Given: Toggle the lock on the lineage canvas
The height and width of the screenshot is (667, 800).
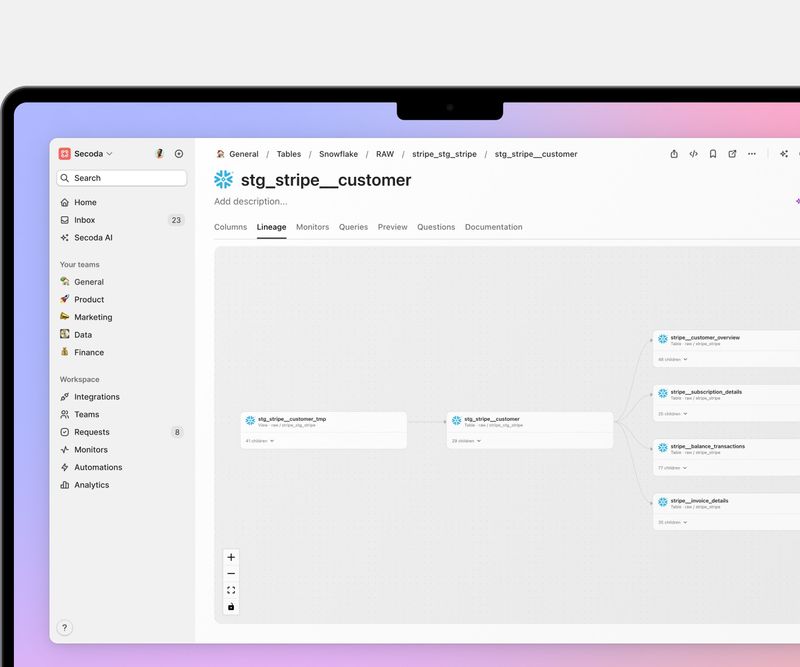Looking at the screenshot, I should click(231, 606).
